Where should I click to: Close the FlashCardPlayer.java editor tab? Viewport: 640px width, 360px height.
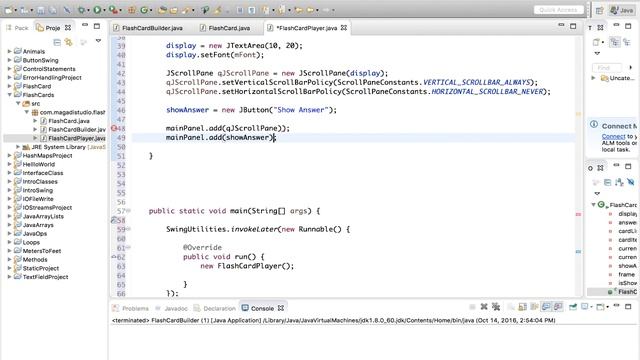click(x=344, y=28)
